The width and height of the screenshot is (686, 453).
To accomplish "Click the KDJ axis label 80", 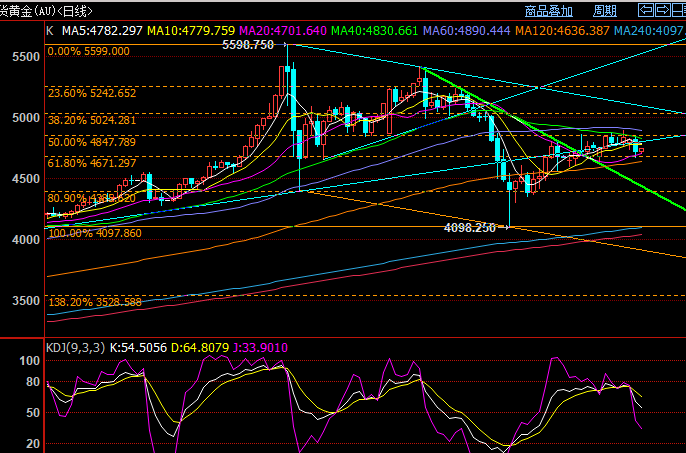I will tap(33, 382).
